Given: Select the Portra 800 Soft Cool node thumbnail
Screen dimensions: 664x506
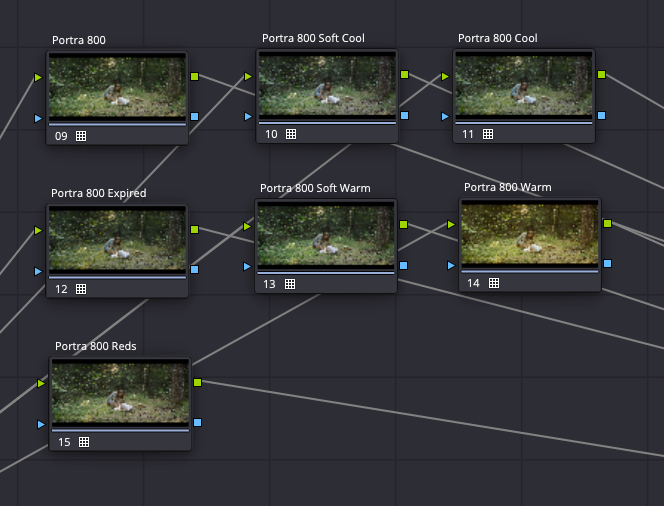Looking at the screenshot, I should tap(327, 86).
